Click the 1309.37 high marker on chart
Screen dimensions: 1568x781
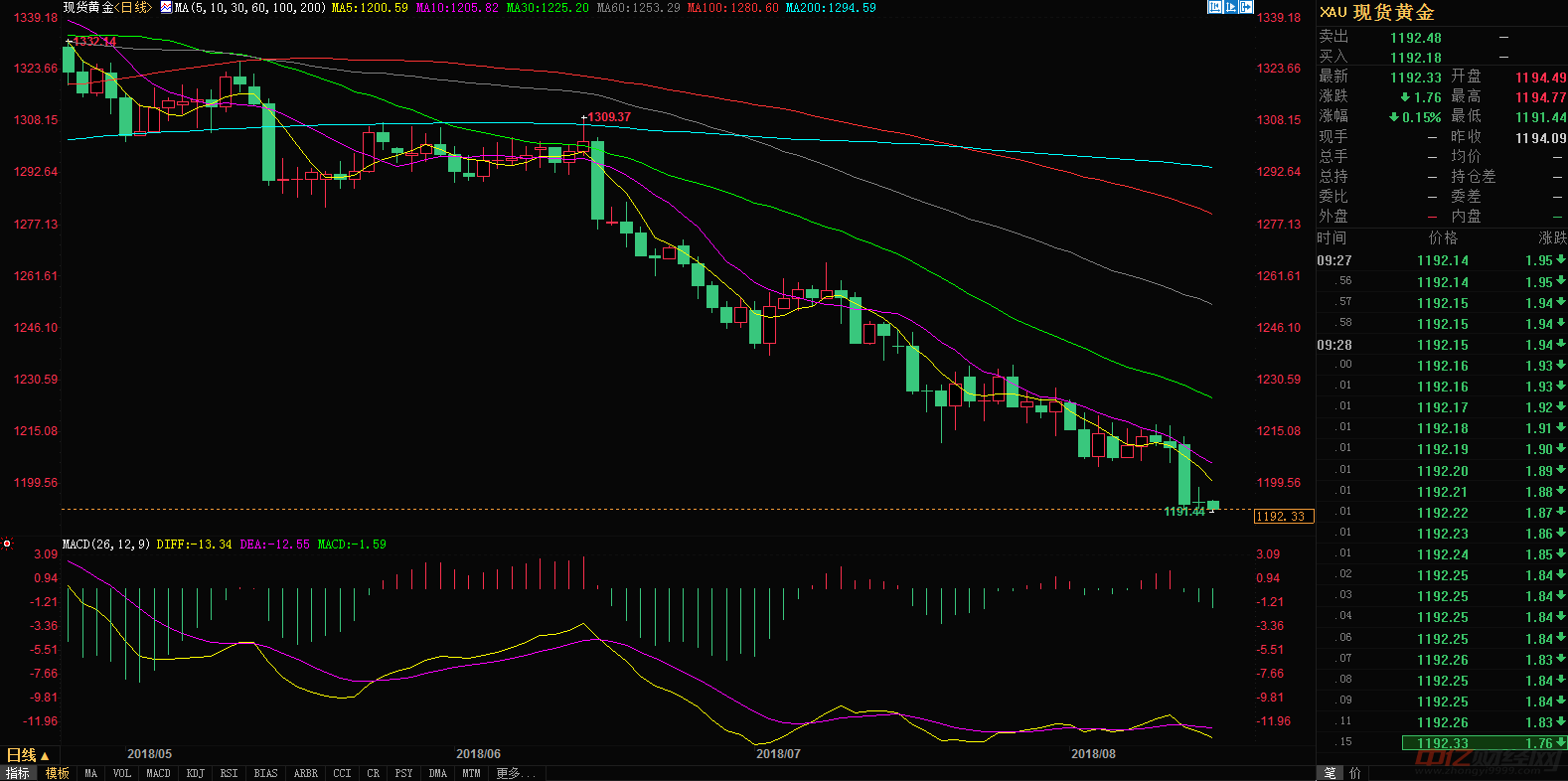tap(609, 117)
